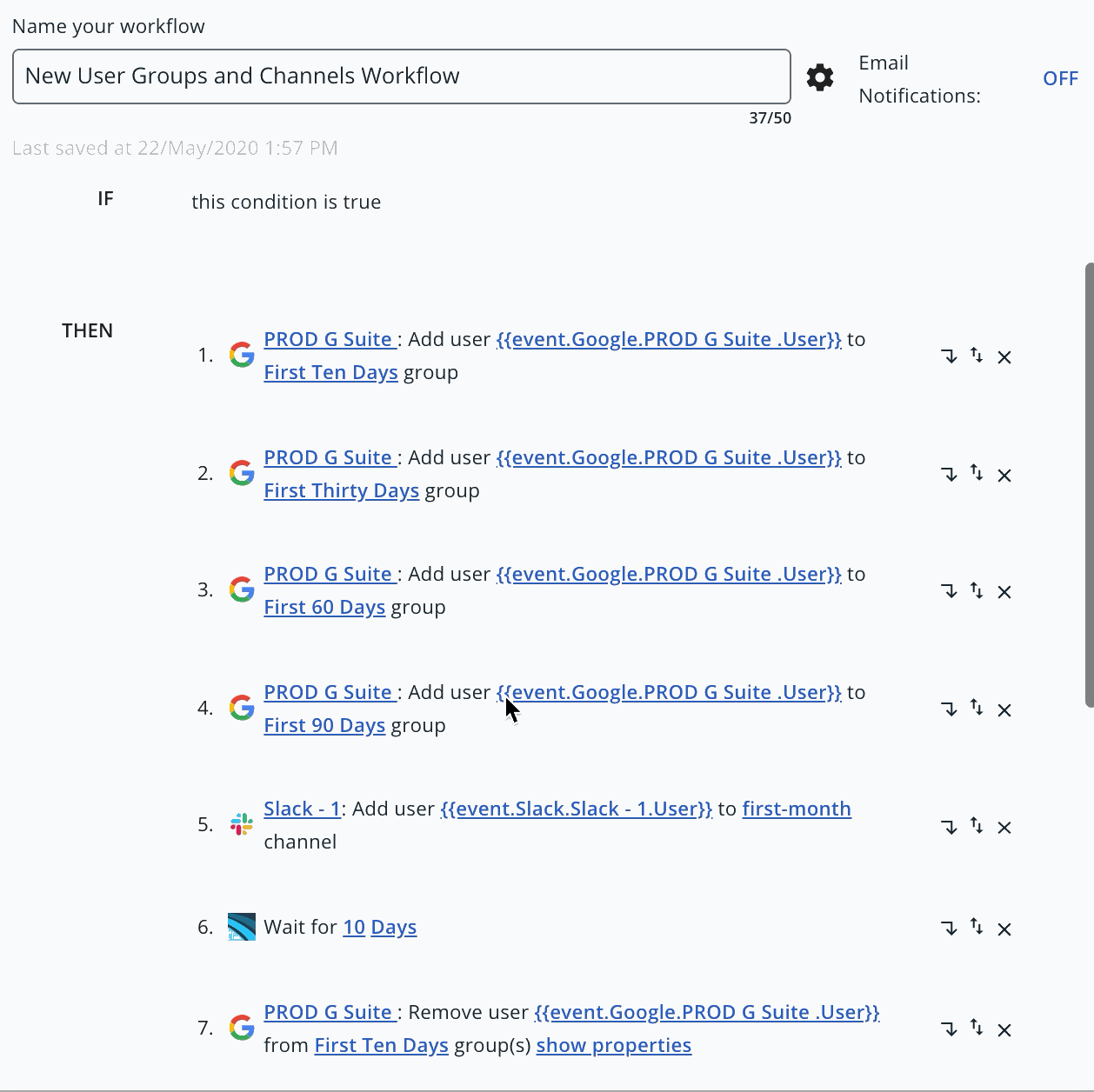The width and height of the screenshot is (1094, 1092).
Task: Click reorder arrows for Slack action 5
Action: [x=977, y=826]
